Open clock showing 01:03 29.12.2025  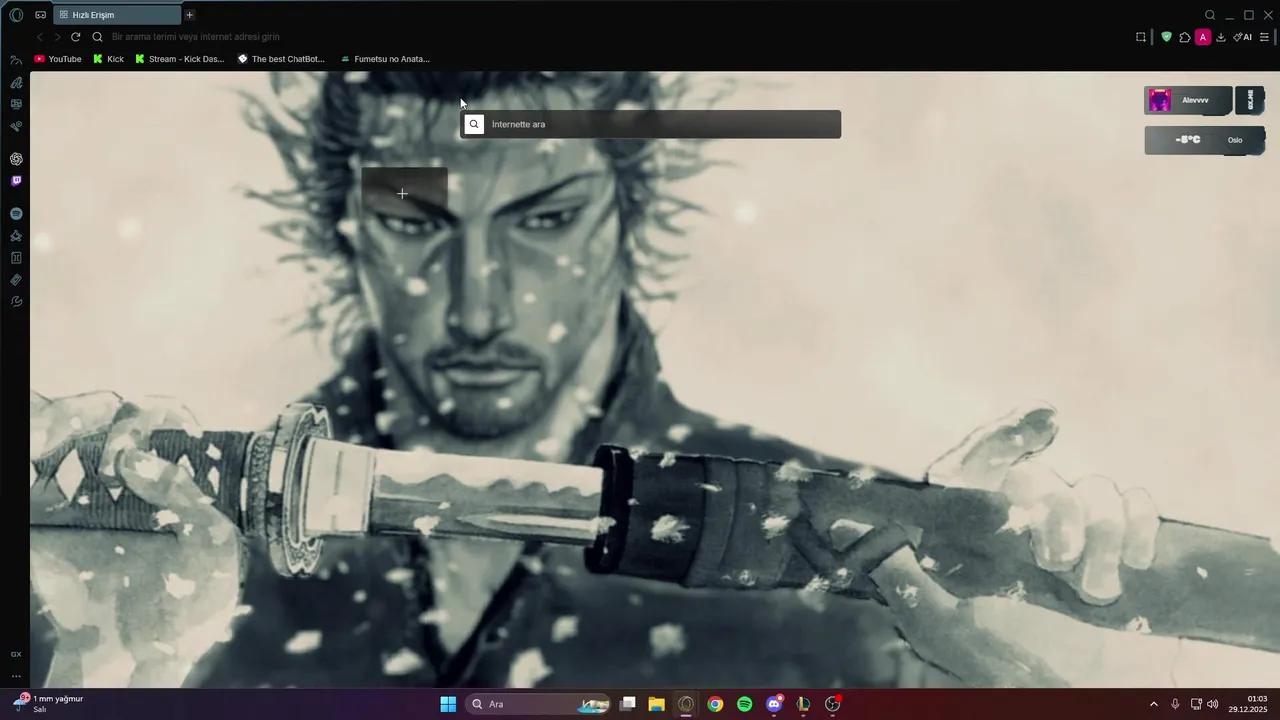(1248, 704)
